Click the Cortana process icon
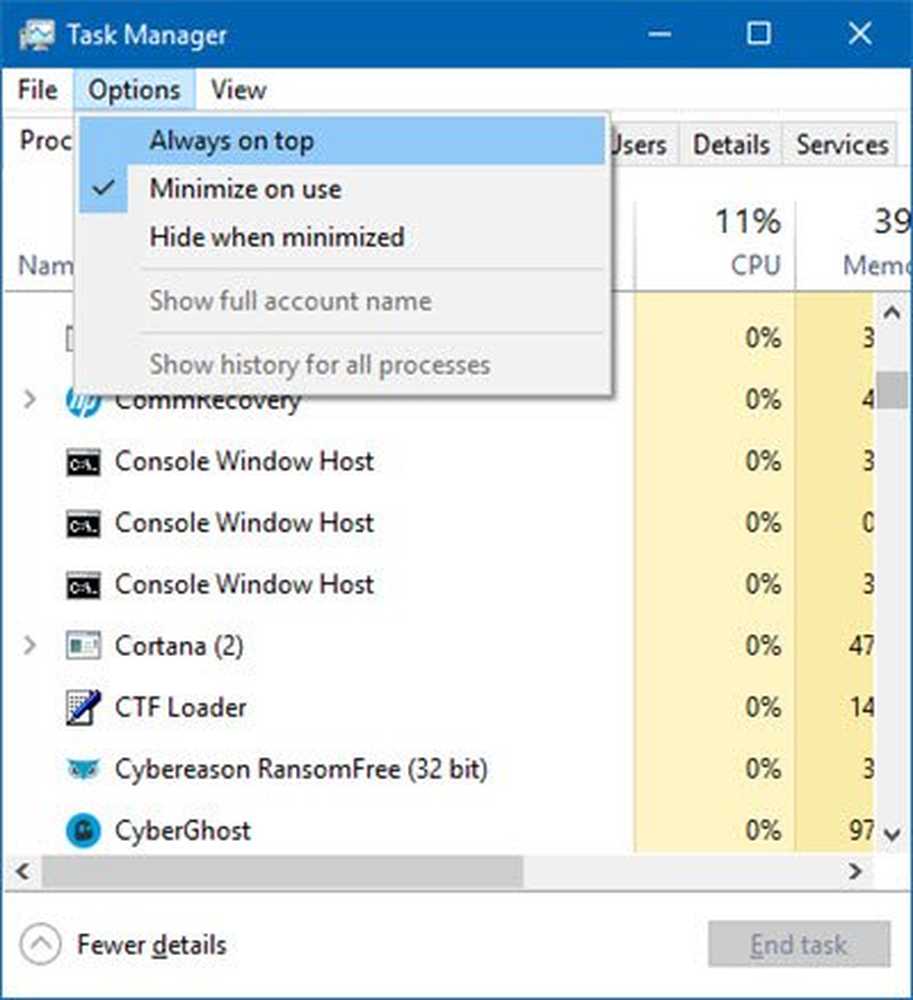The image size is (913, 1000). coord(83,646)
